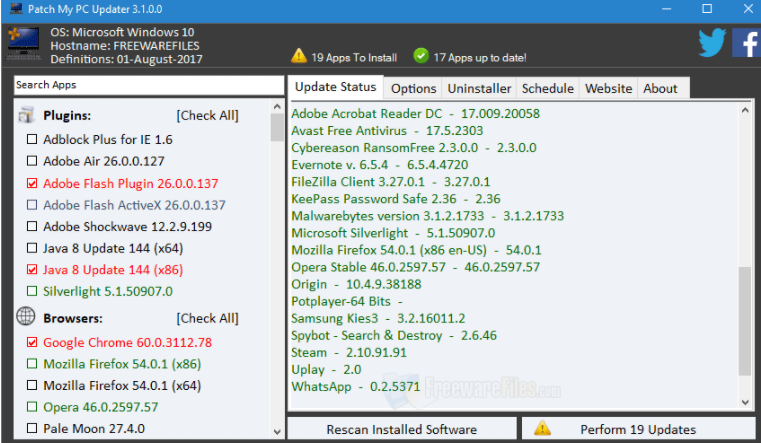Click update status scrollbar down arrow

point(745,402)
